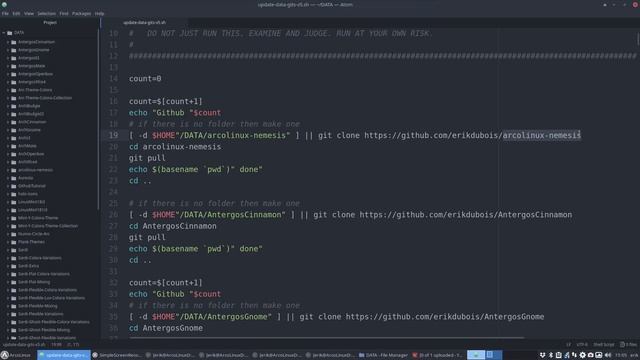Viewport: 640px width, 360px height.
Task: Click the AntergosGnome folder icon in tree
Action: pyautogui.click(x=13, y=50)
